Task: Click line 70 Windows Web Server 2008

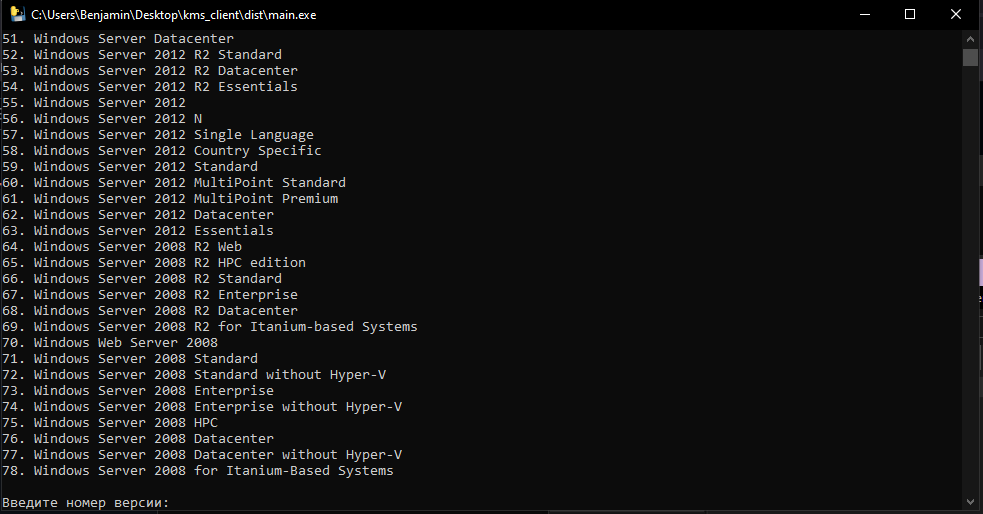Action: 110,343
